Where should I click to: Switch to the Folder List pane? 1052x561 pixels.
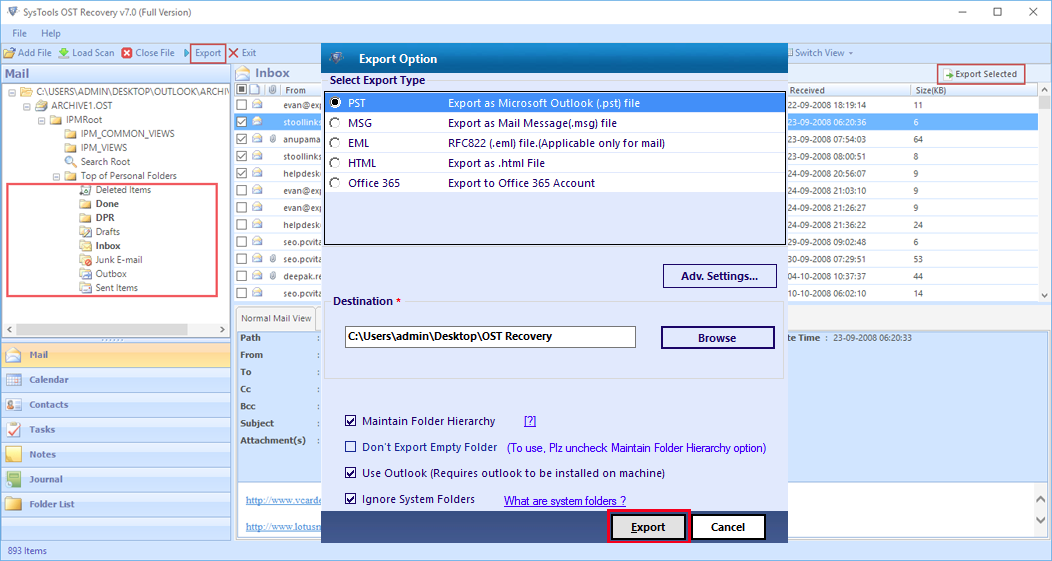point(116,504)
